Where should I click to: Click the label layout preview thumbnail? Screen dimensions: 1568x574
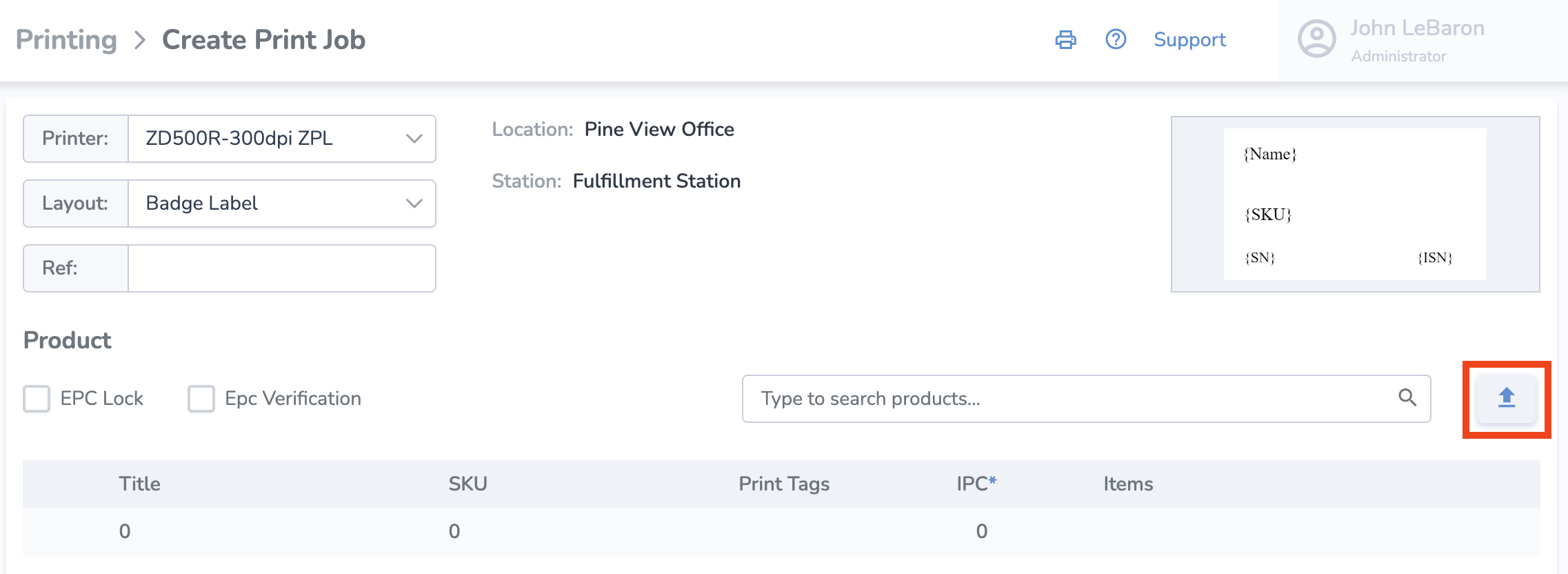pos(1355,204)
